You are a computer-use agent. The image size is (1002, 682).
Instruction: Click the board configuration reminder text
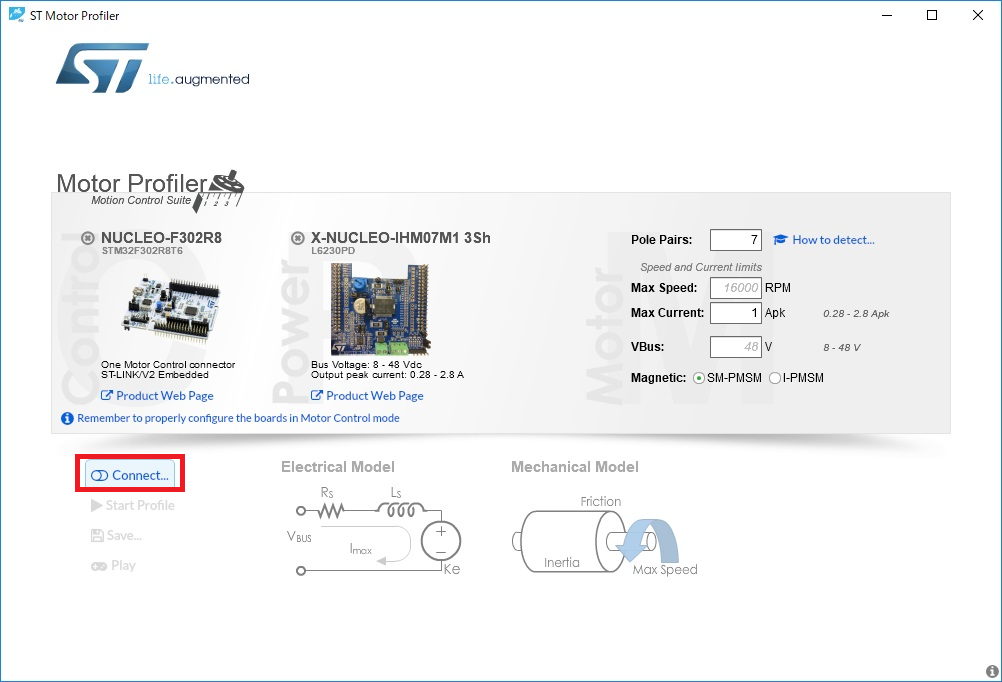click(238, 418)
